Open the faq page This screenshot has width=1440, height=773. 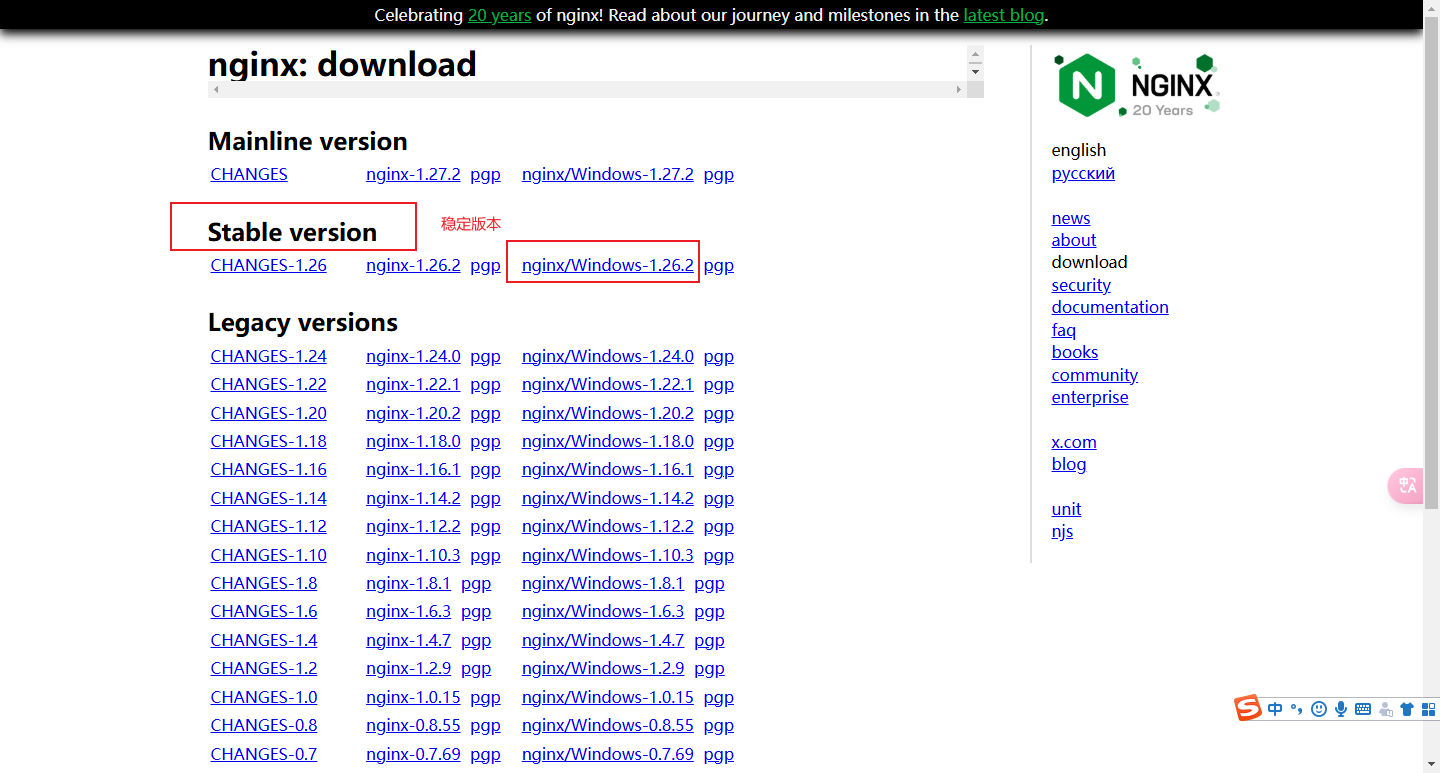tap(1064, 330)
